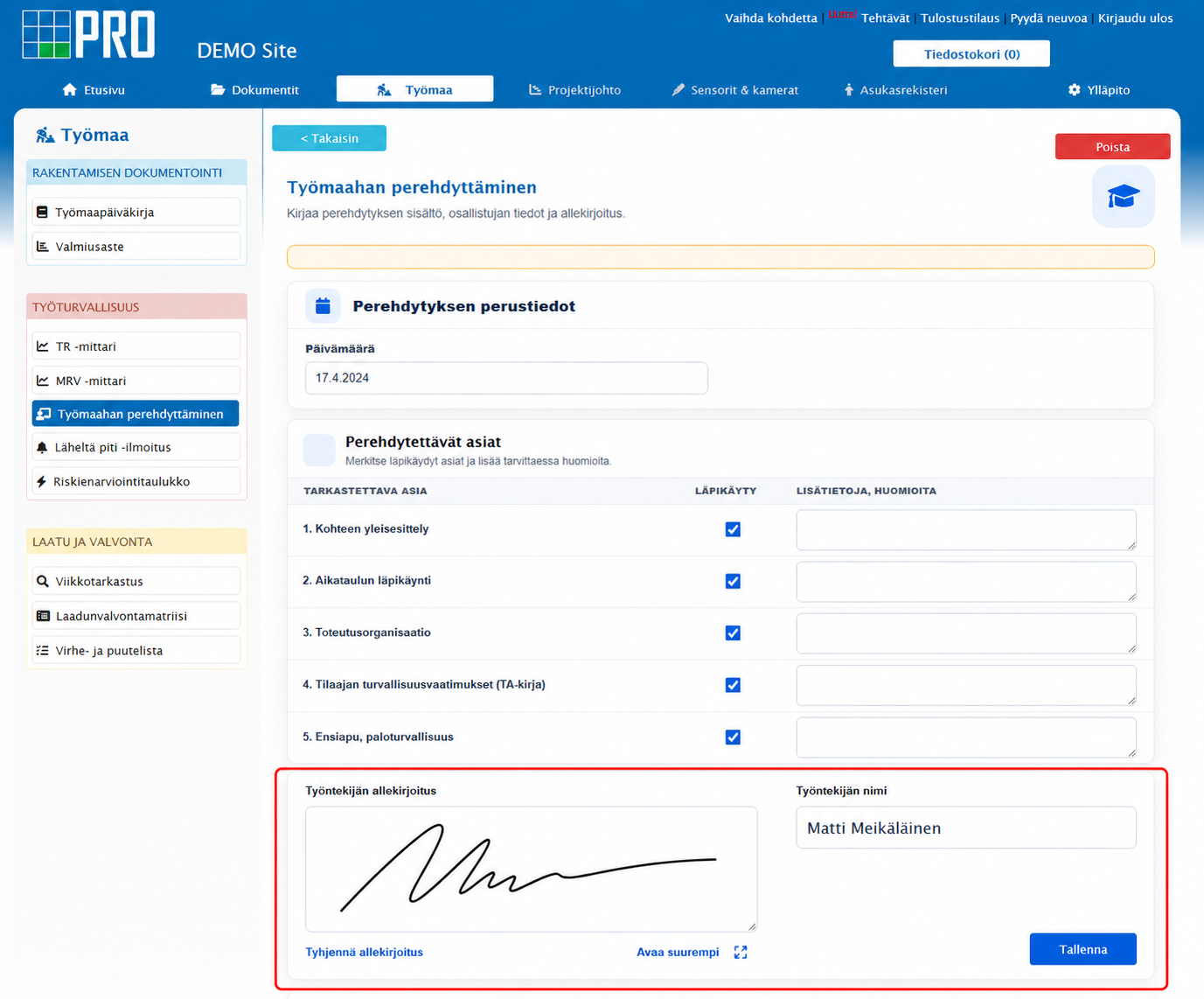Open Työmaapäiväkirja in sidebar

136,212
